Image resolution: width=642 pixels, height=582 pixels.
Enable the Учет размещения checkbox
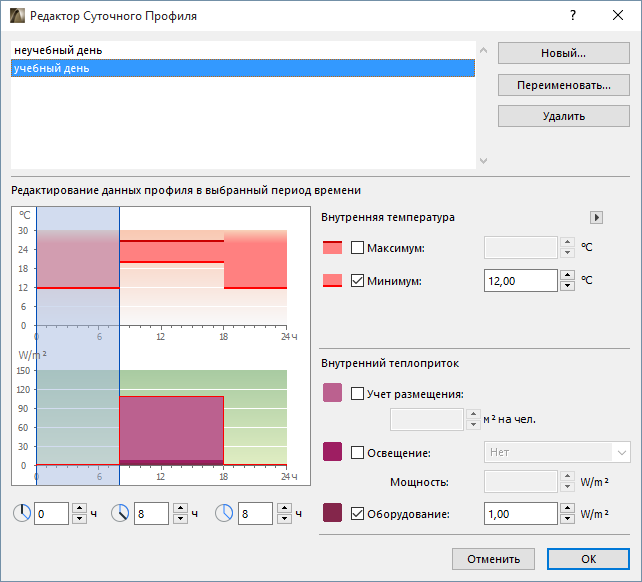(x=357, y=394)
